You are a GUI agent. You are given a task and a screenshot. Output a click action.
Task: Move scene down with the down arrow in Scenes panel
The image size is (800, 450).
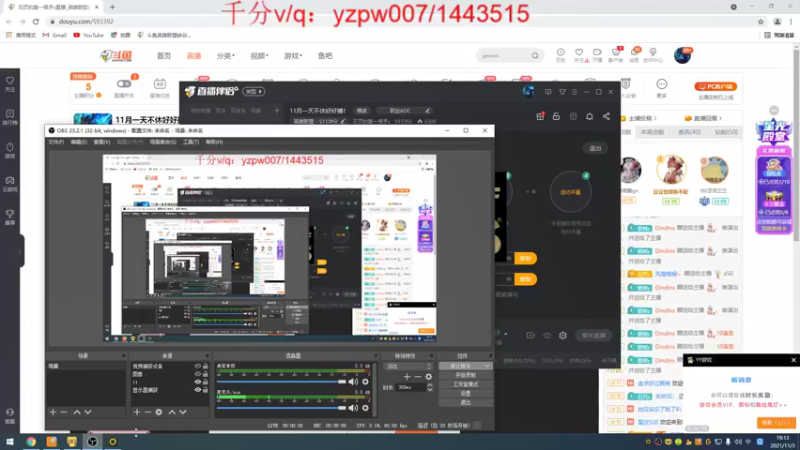coord(88,412)
